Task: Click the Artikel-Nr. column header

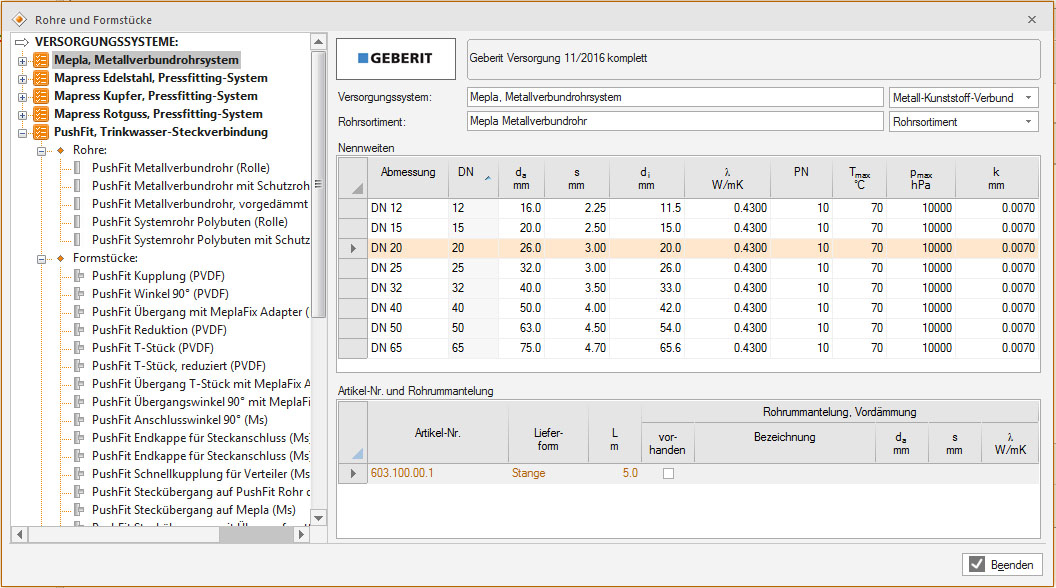Action: pyautogui.click(x=438, y=432)
